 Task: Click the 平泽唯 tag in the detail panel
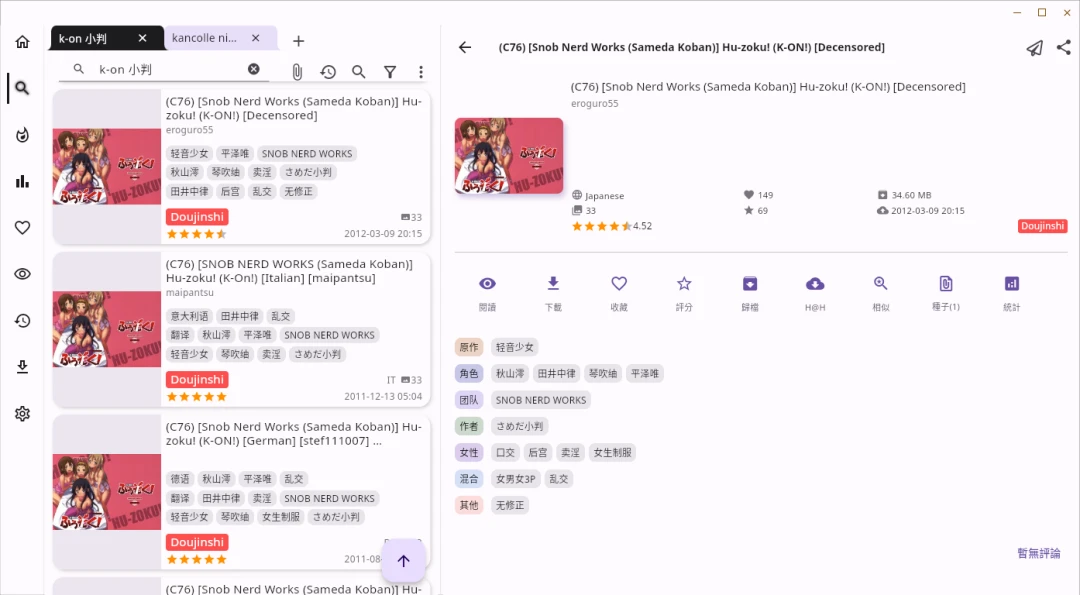pyautogui.click(x=645, y=373)
